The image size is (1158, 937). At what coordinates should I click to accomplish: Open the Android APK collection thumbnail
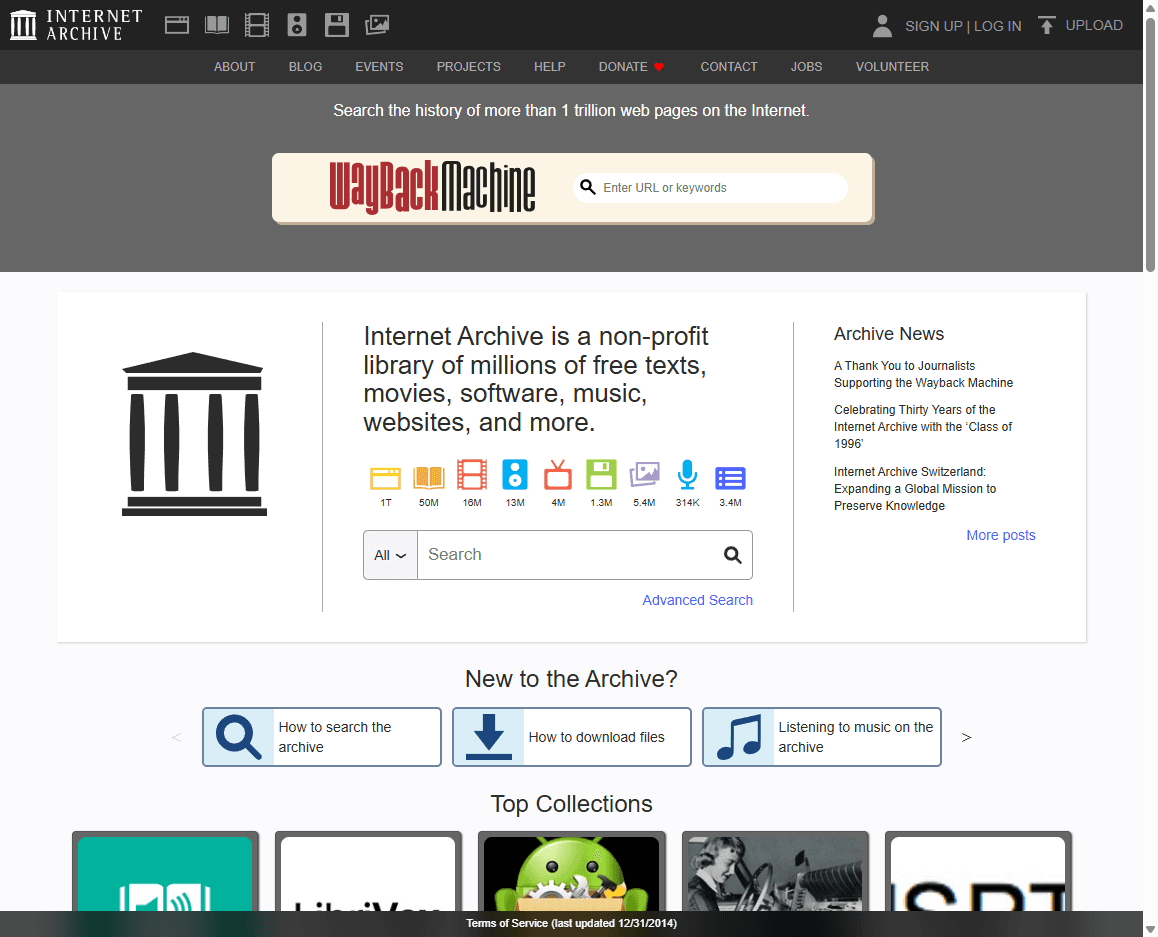pos(572,873)
